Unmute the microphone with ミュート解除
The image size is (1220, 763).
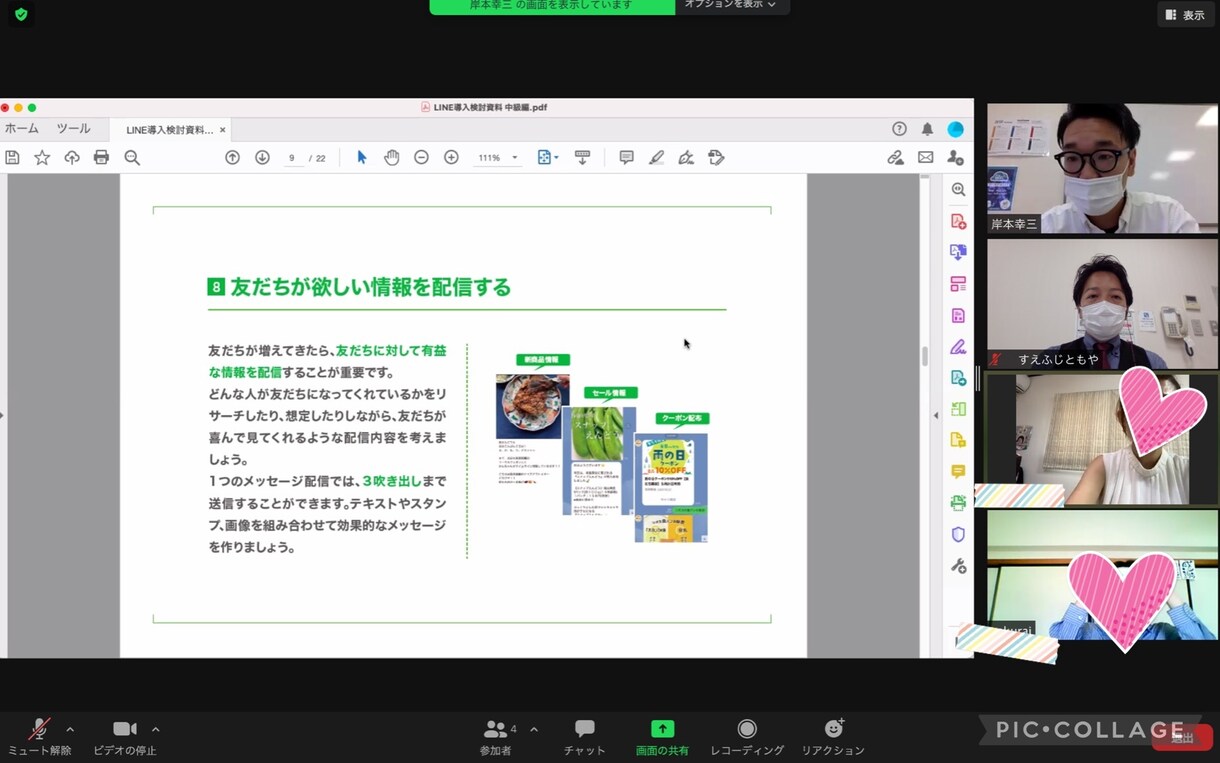(40, 737)
